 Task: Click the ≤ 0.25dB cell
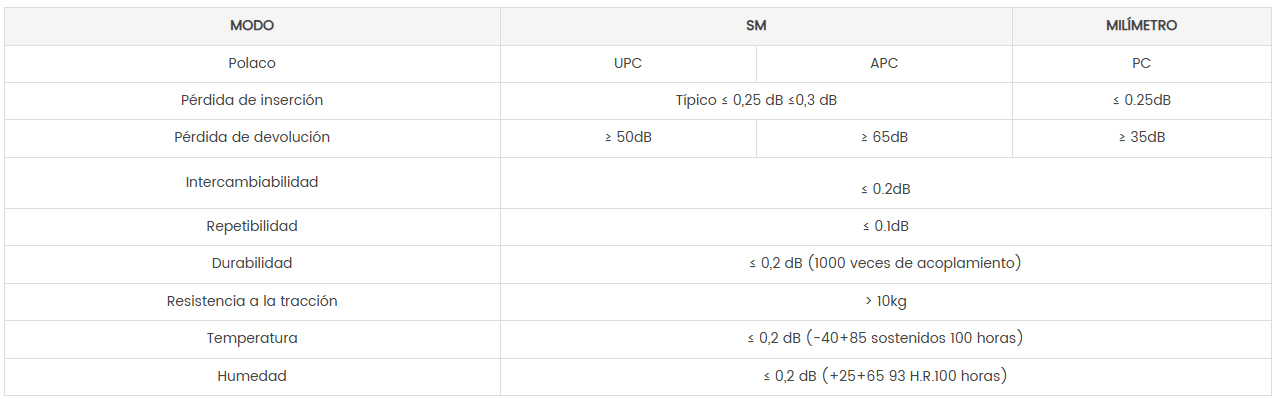(1142, 100)
